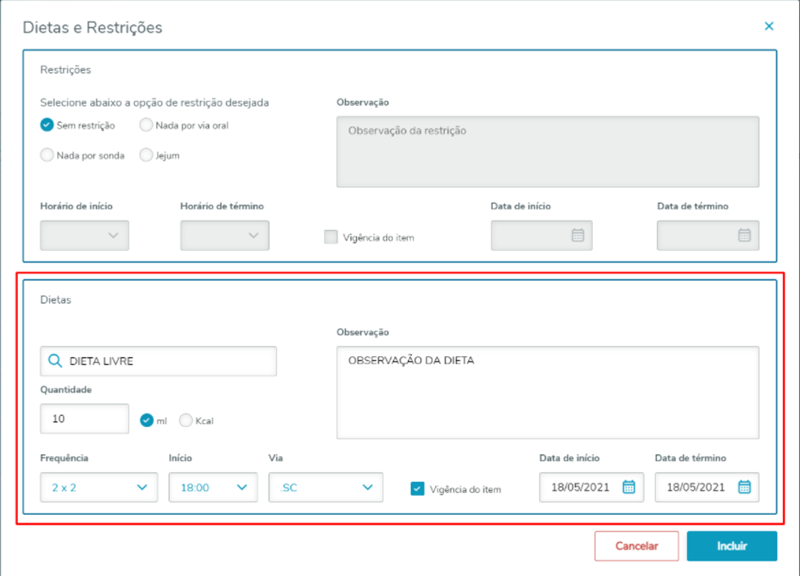This screenshot has height=576, width=800.
Task: Open the Via dropdown showing .SC
Action: [326, 487]
